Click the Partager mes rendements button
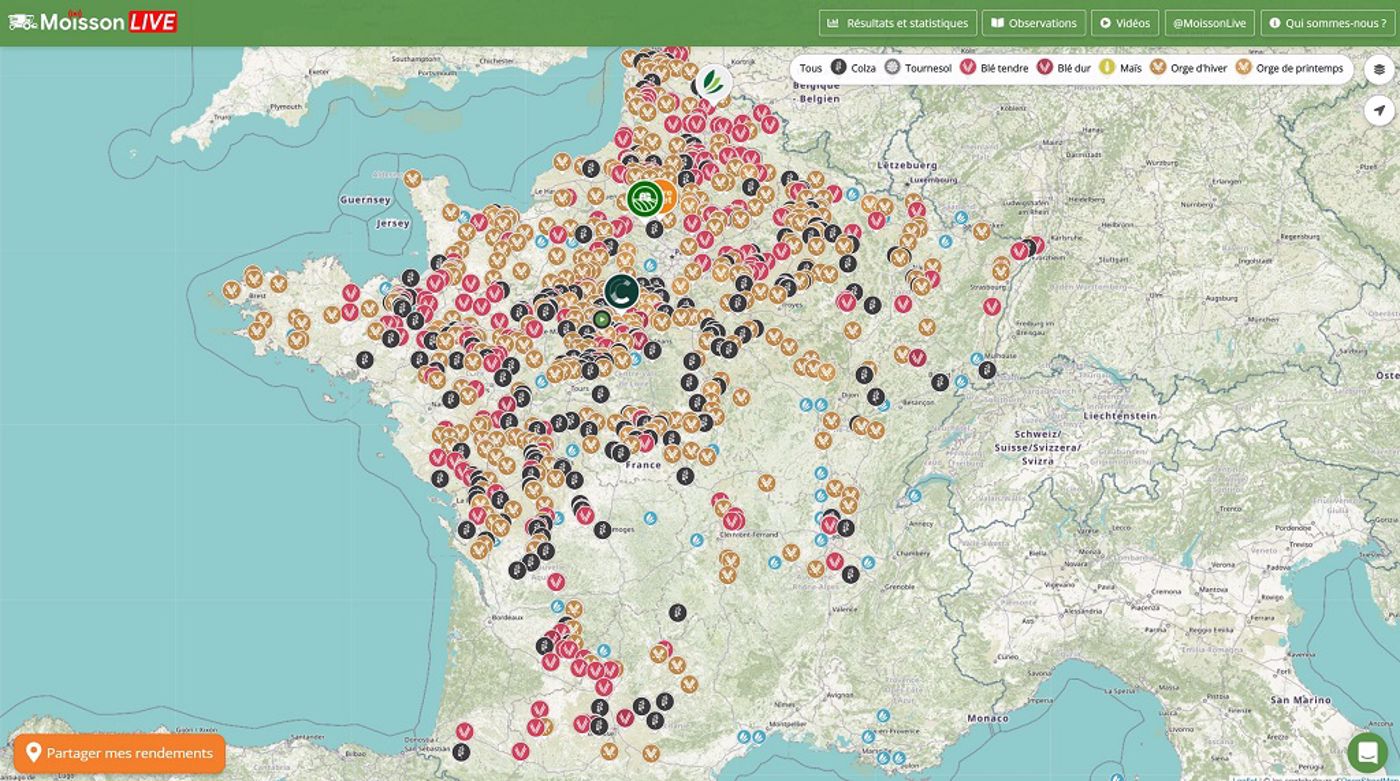Image resolution: width=1400 pixels, height=781 pixels. pos(119,753)
